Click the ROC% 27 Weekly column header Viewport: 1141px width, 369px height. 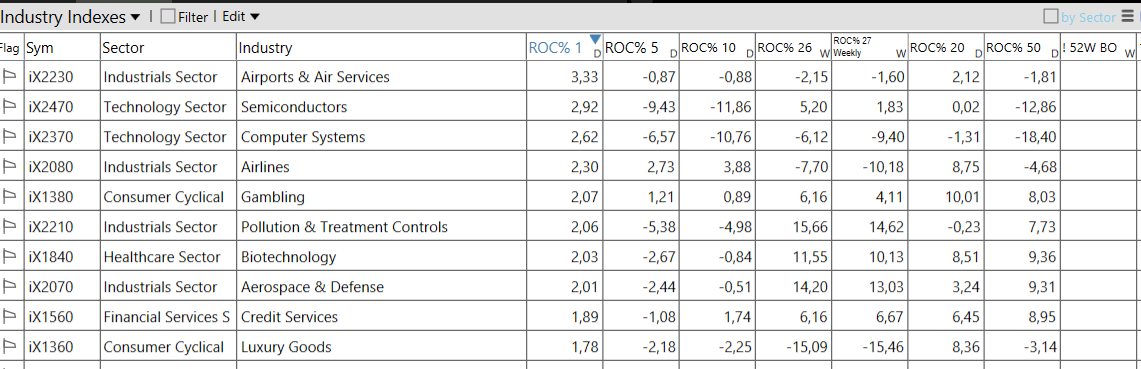coord(869,48)
